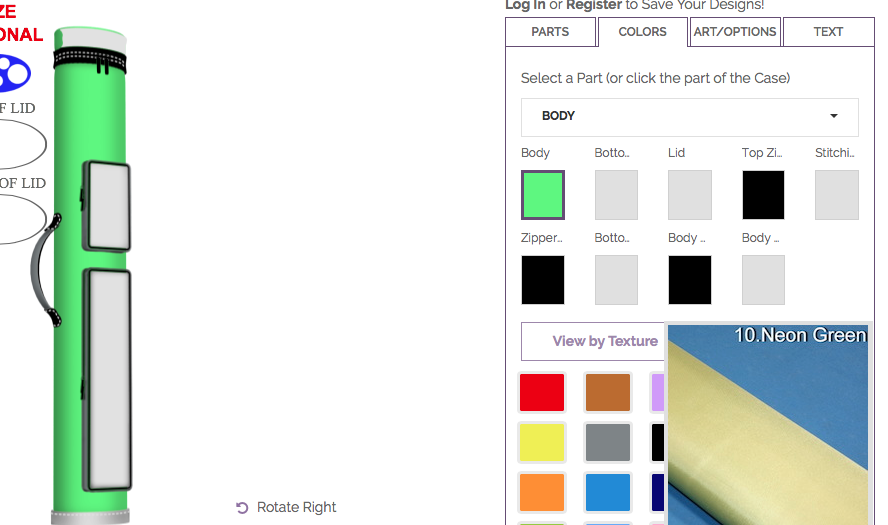Click the long lower pocket on the case
888x525 pixels.
[x=108, y=379]
